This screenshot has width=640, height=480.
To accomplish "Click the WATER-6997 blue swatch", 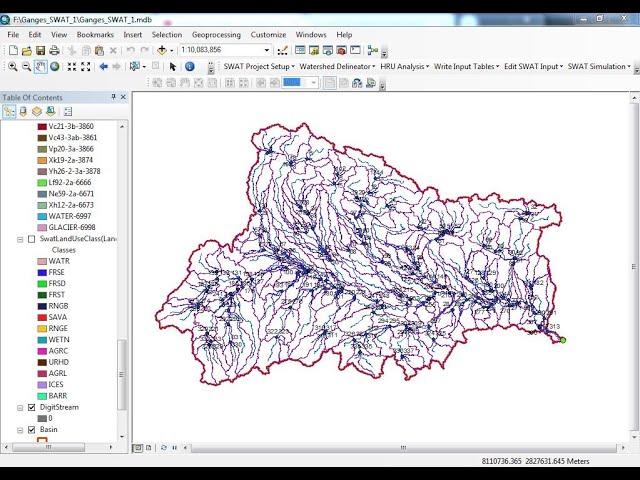I will [42, 216].
